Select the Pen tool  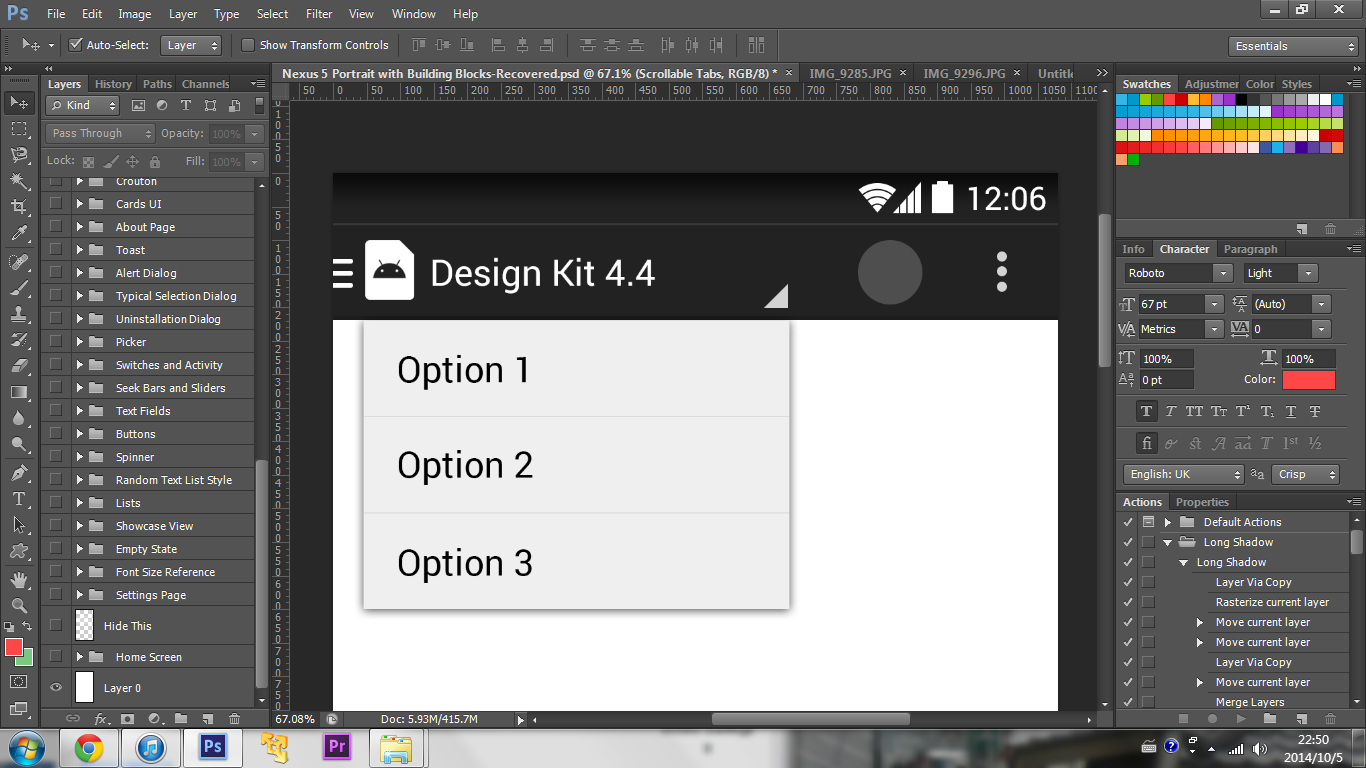pos(18,472)
